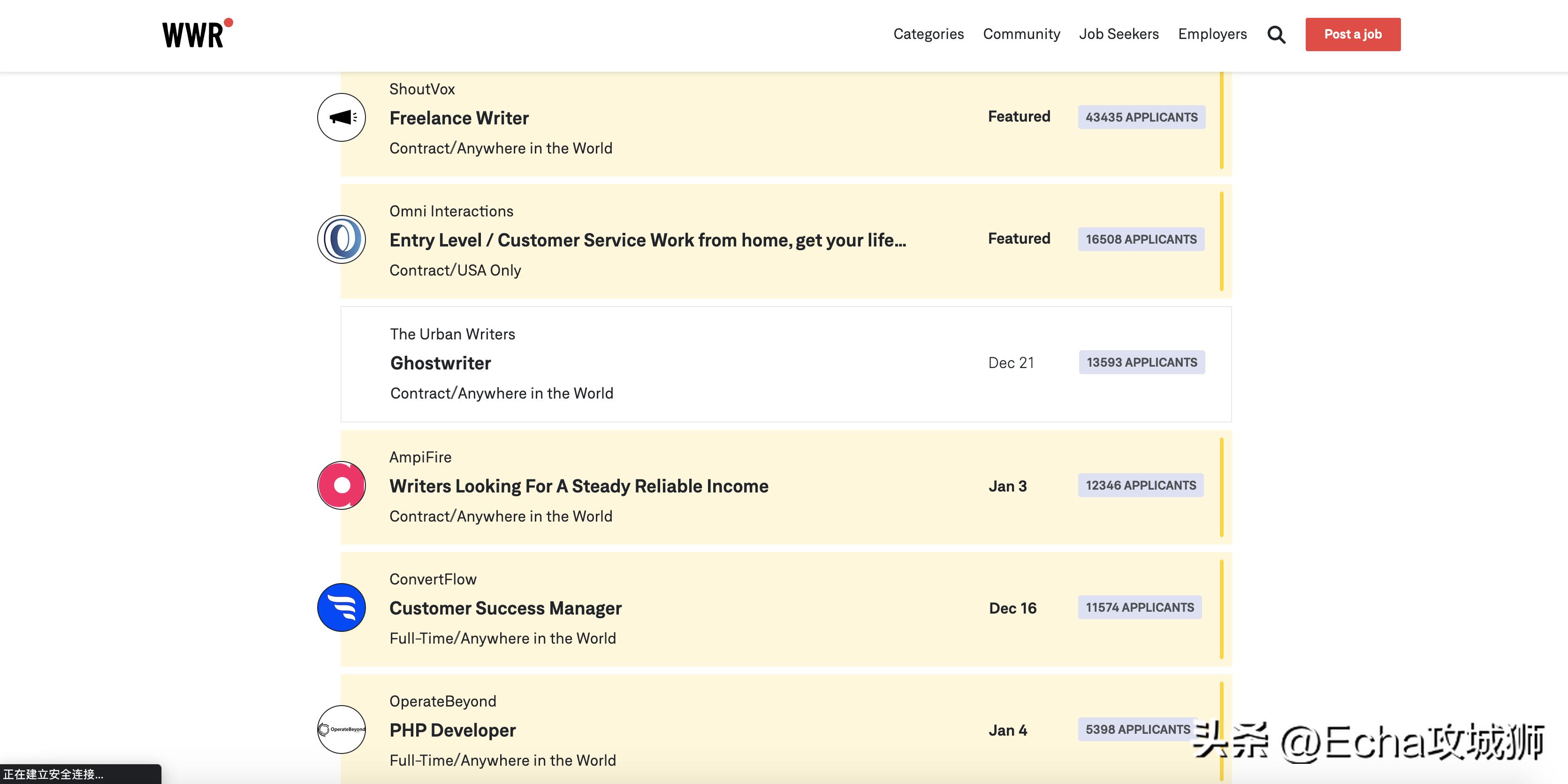Click the Omni Interactions company logo
The height and width of the screenshot is (784, 1568).
tap(342, 239)
